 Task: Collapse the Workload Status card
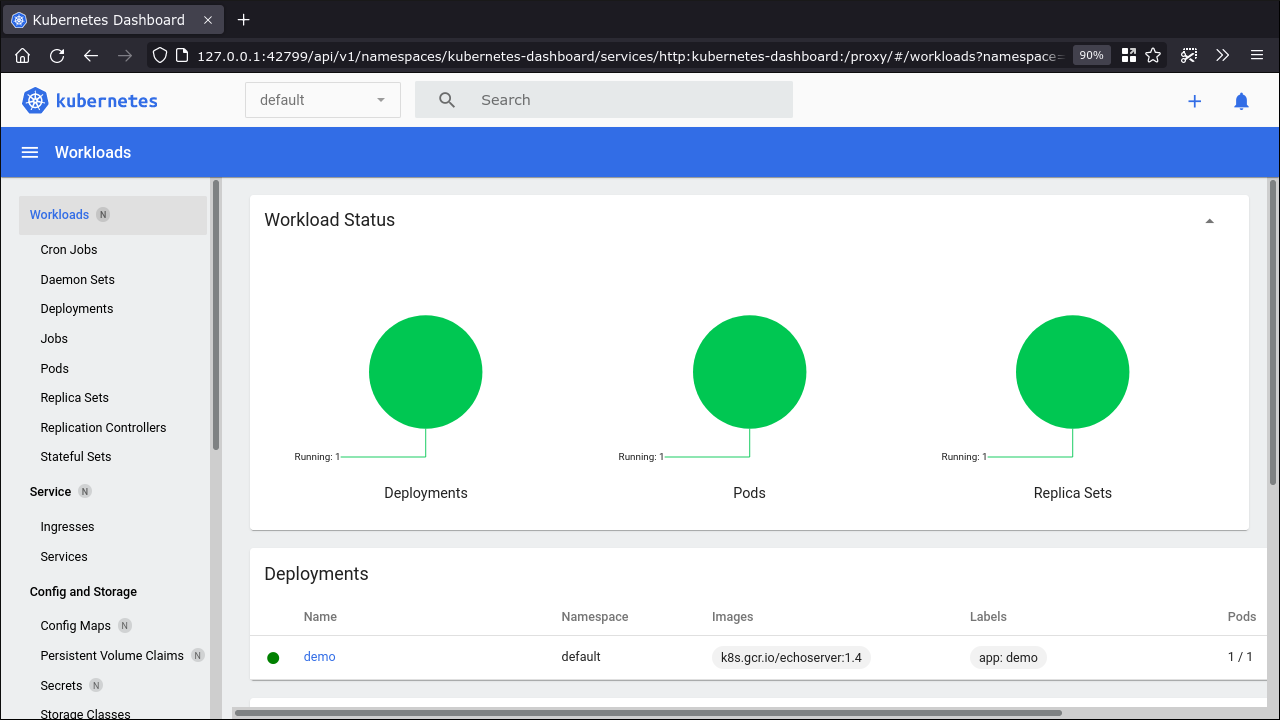pyautogui.click(x=1209, y=219)
